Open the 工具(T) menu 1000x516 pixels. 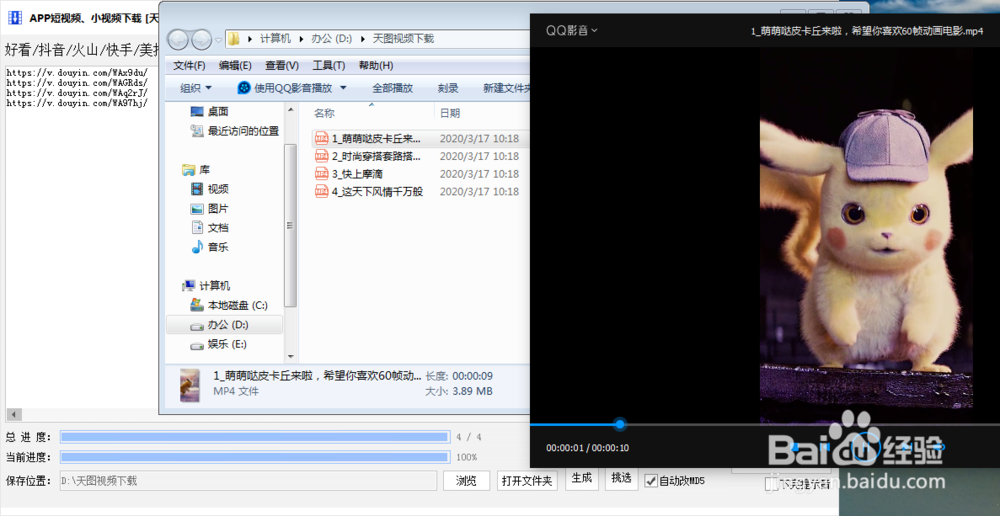pos(328,66)
